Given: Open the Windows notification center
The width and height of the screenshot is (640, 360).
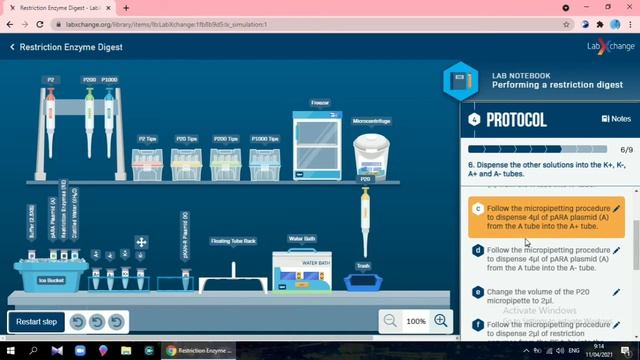Looking at the screenshot, I should pyautogui.click(x=625, y=351).
